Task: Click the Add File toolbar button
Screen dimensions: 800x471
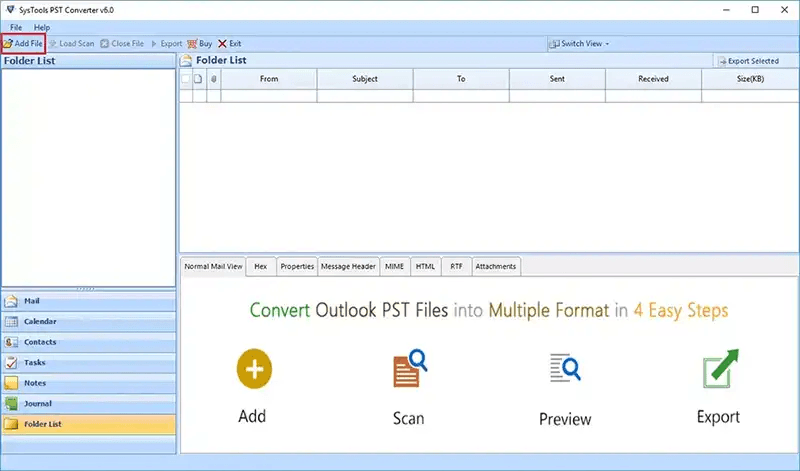Action: click(23, 44)
